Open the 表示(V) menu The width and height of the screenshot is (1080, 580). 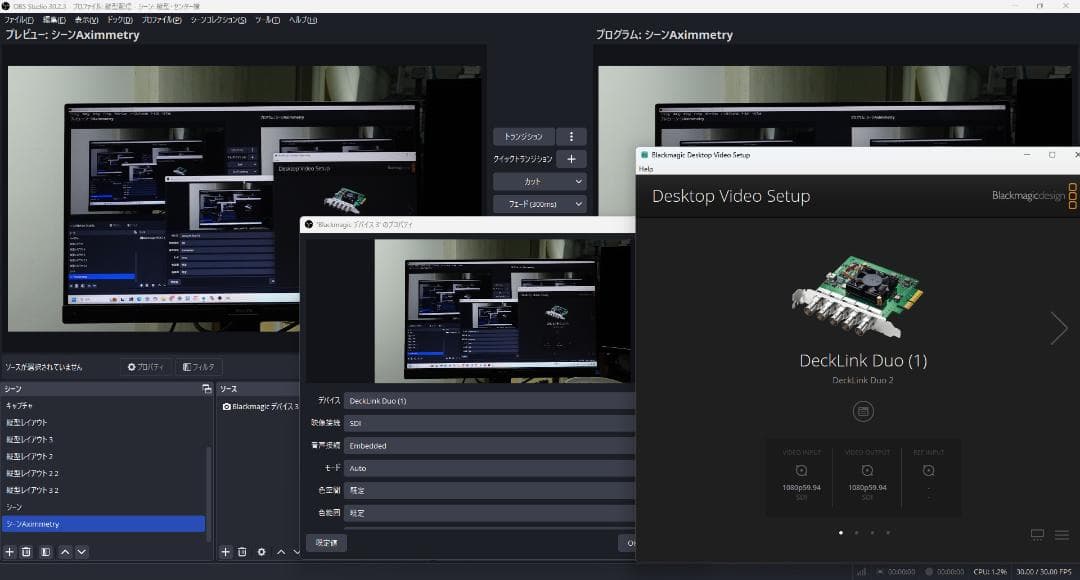(x=86, y=20)
